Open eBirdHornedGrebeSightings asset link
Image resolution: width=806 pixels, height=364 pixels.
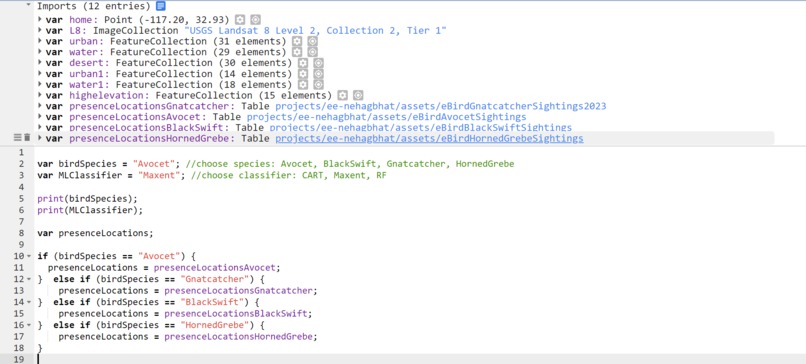pyautogui.click(x=429, y=138)
